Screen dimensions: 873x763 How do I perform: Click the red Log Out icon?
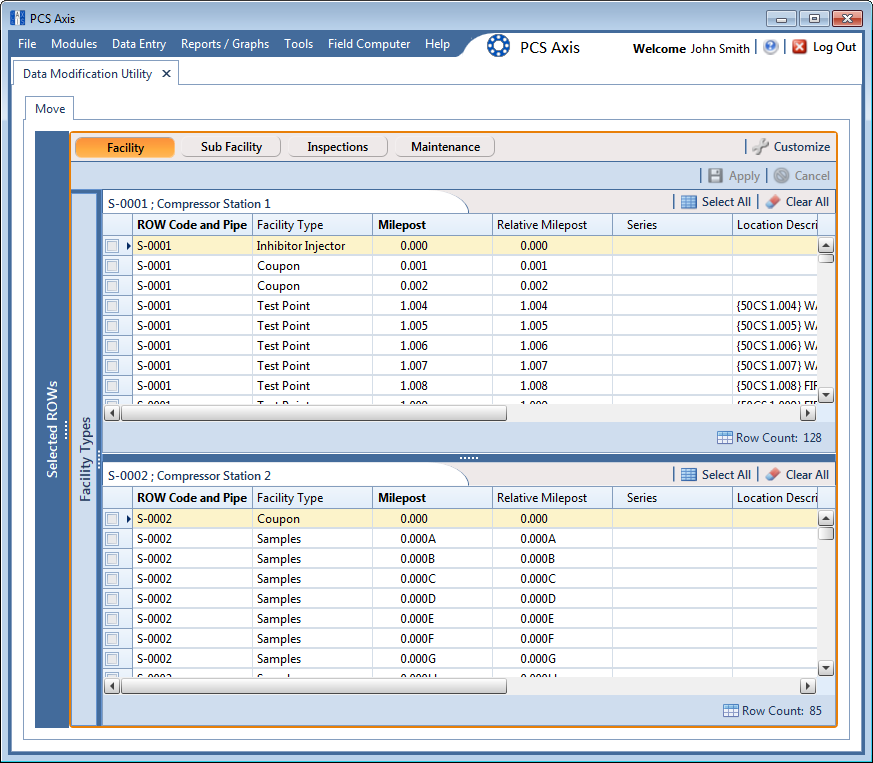(800, 47)
